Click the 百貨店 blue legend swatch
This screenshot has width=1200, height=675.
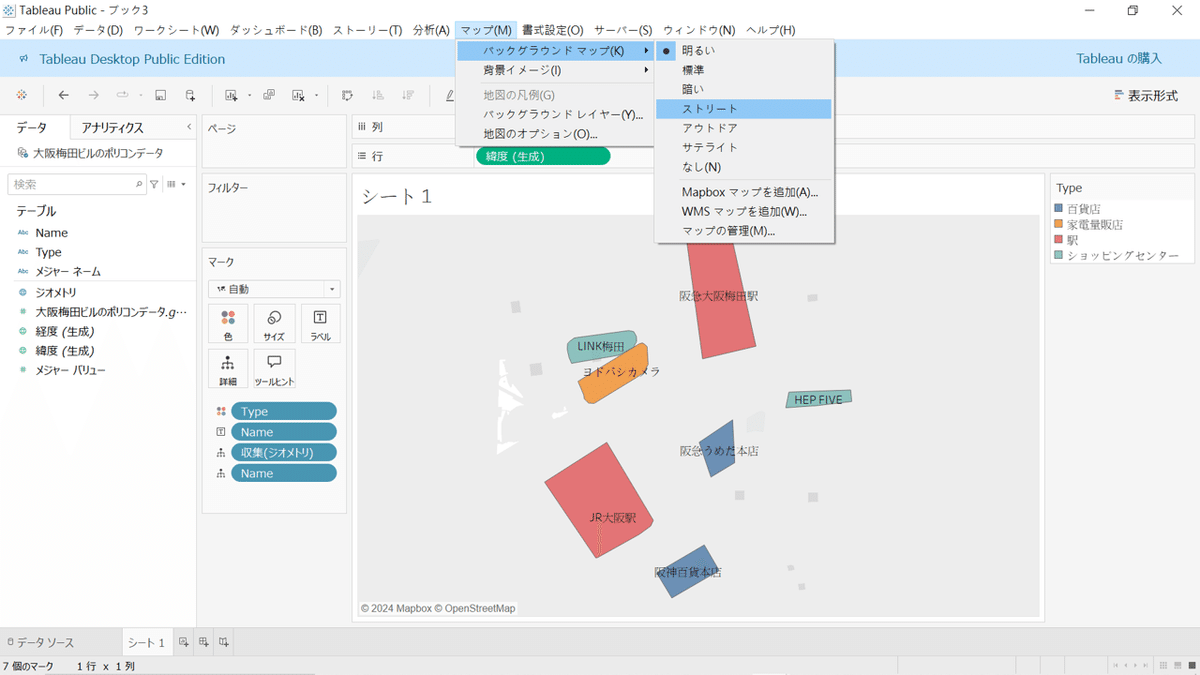pos(1059,209)
